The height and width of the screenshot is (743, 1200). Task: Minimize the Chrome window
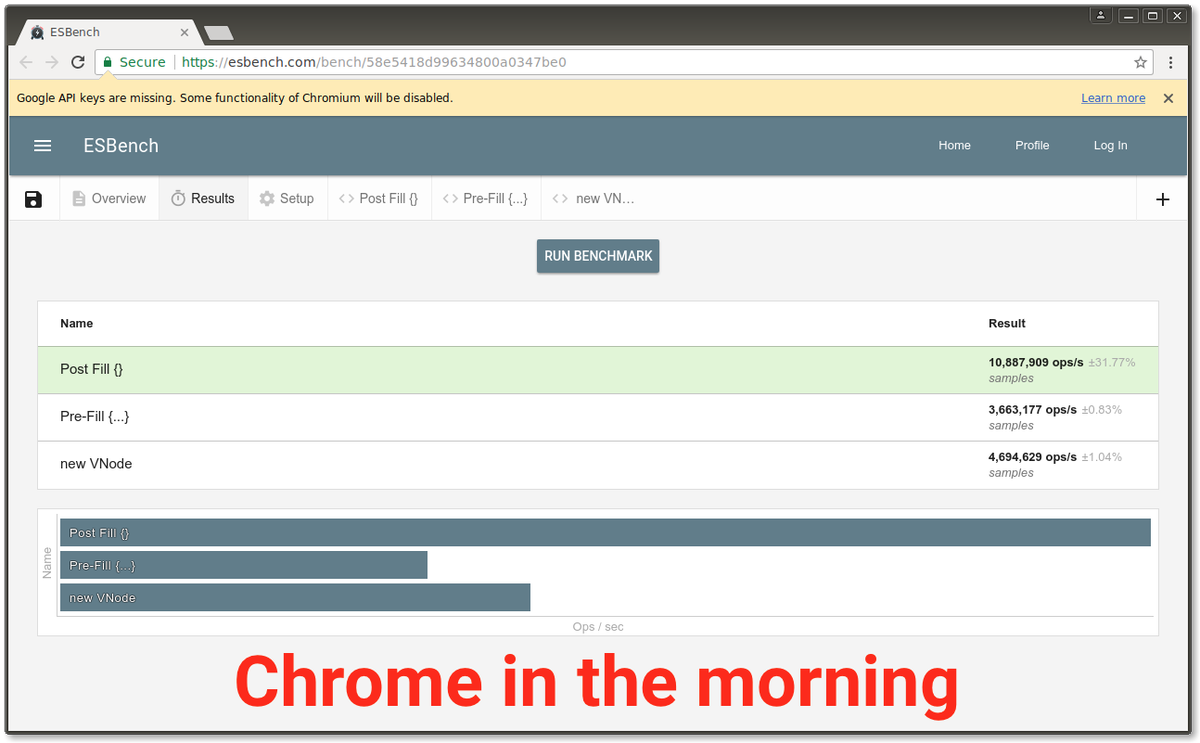pos(1127,15)
